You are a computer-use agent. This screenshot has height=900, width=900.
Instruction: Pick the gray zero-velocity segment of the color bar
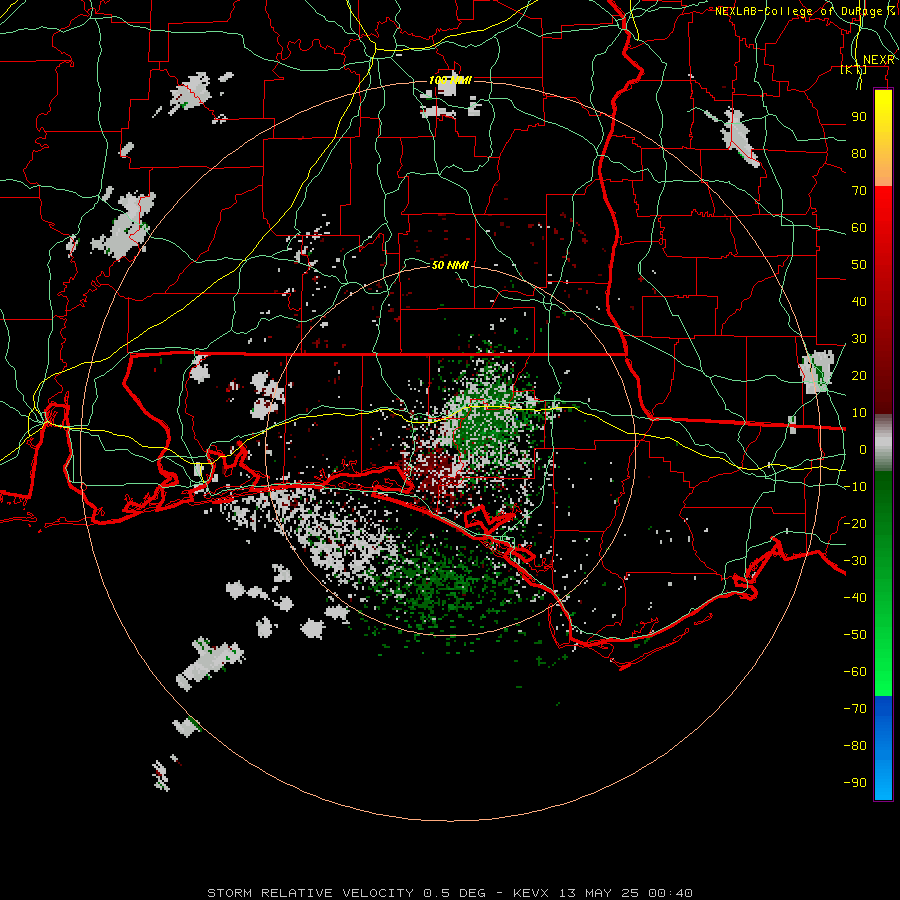883,443
